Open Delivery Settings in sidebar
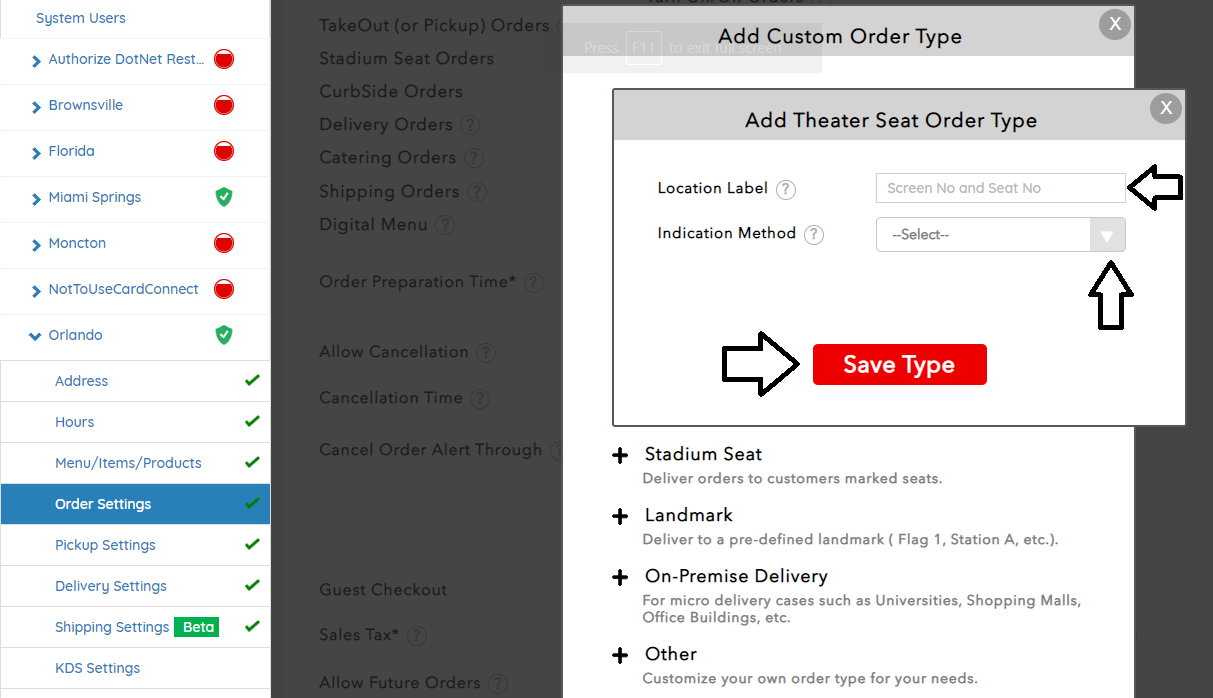Image resolution: width=1213 pixels, height=698 pixels. click(x=110, y=586)
